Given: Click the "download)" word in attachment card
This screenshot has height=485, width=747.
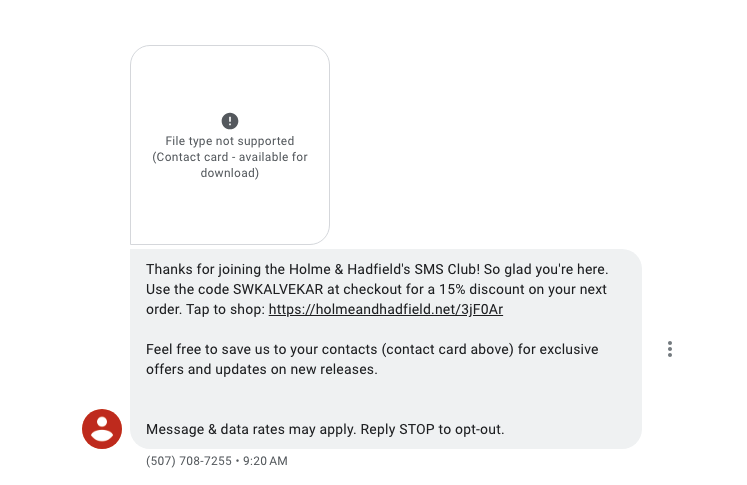Looking at the screenshot, I should pyautogui.click(x=230, y=173).
